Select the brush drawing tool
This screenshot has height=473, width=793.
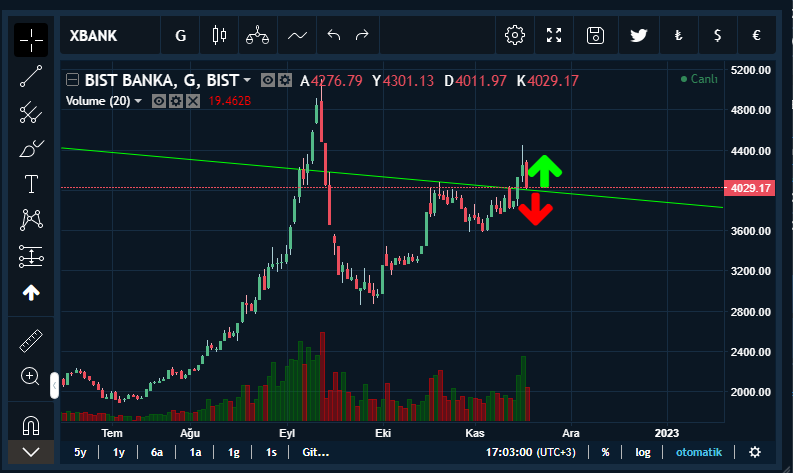(31, 149)
